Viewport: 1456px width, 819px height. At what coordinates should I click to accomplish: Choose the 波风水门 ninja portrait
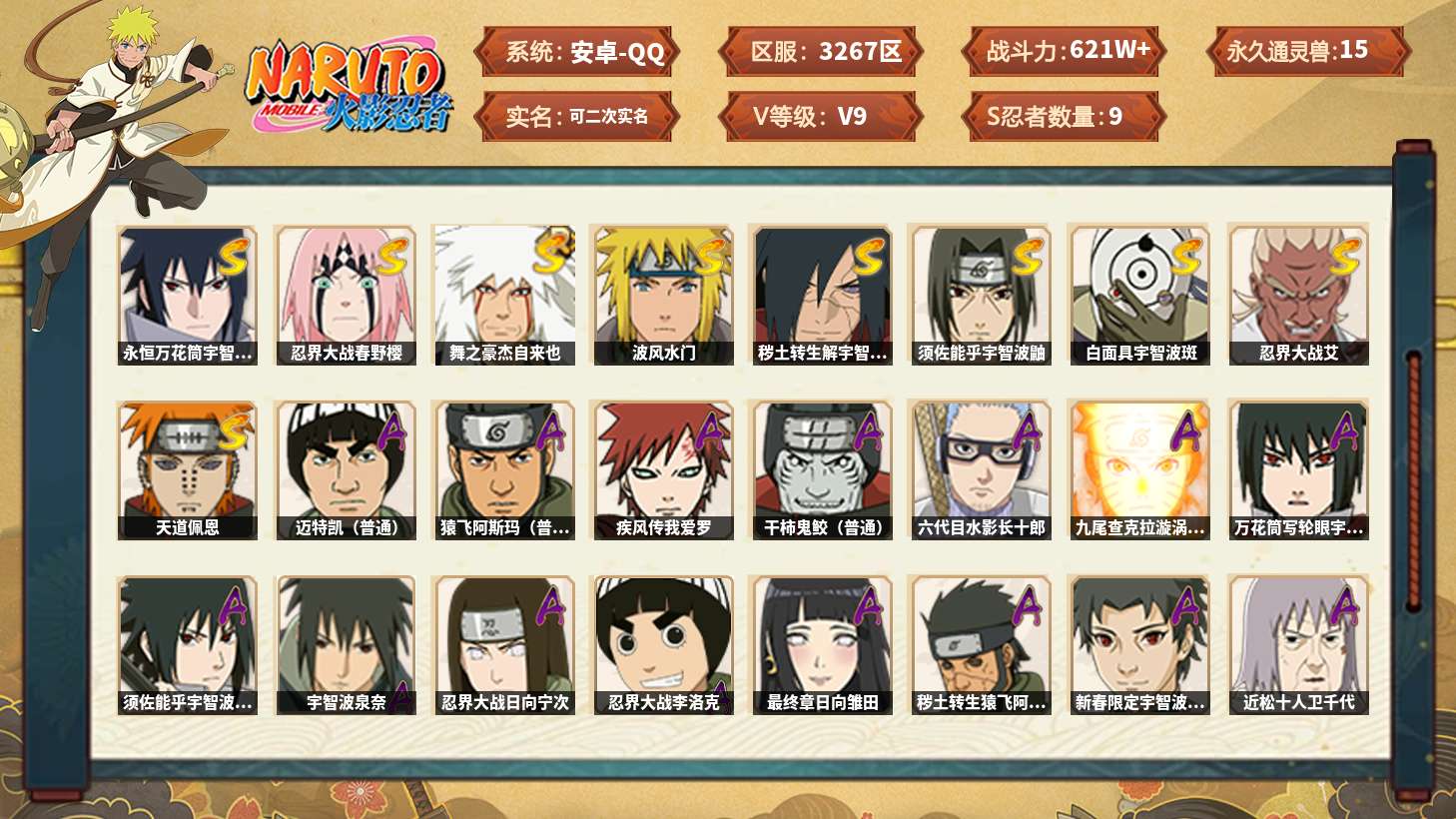(663, 295)
